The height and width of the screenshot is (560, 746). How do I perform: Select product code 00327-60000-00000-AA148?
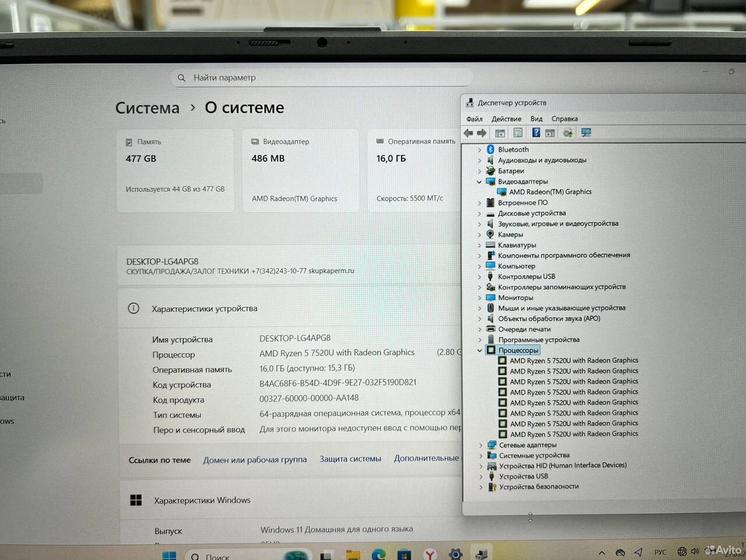tap(309, 398)
